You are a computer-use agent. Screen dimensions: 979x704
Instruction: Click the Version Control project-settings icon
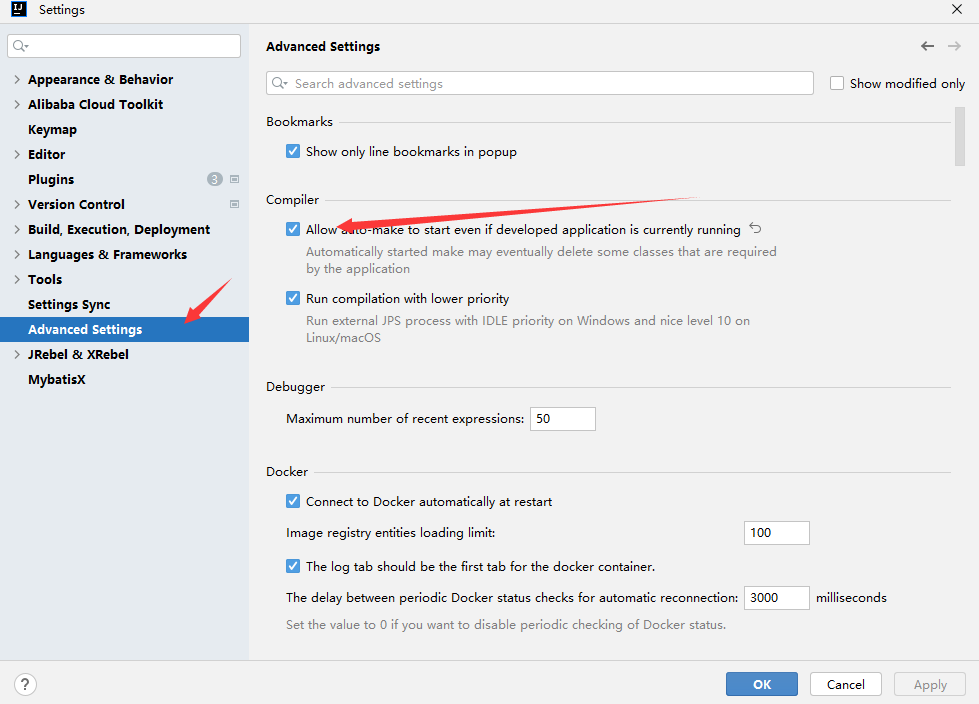coord(235,204)
